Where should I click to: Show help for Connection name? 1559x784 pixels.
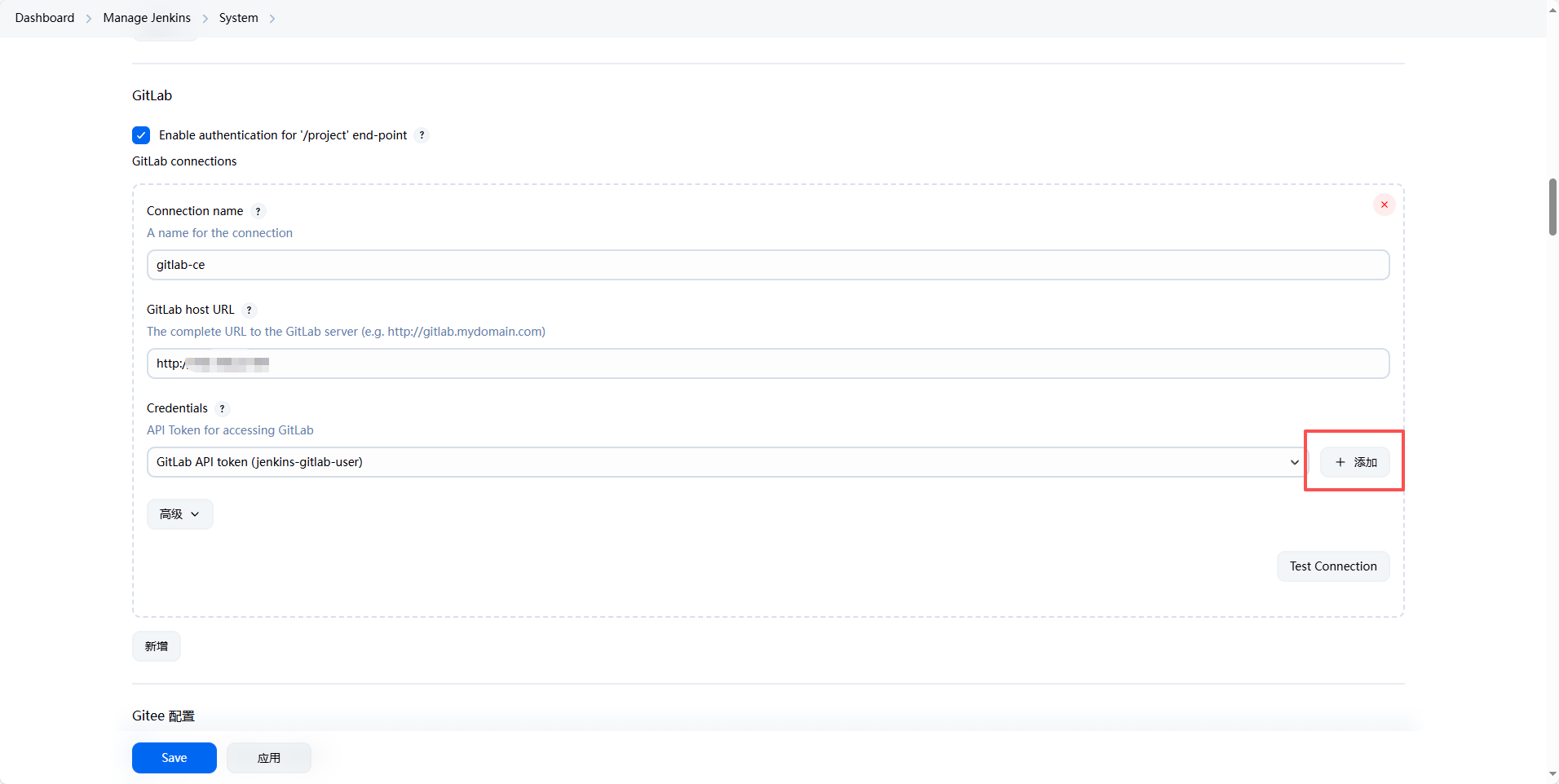pyautogui.click(x=258, y=211)
